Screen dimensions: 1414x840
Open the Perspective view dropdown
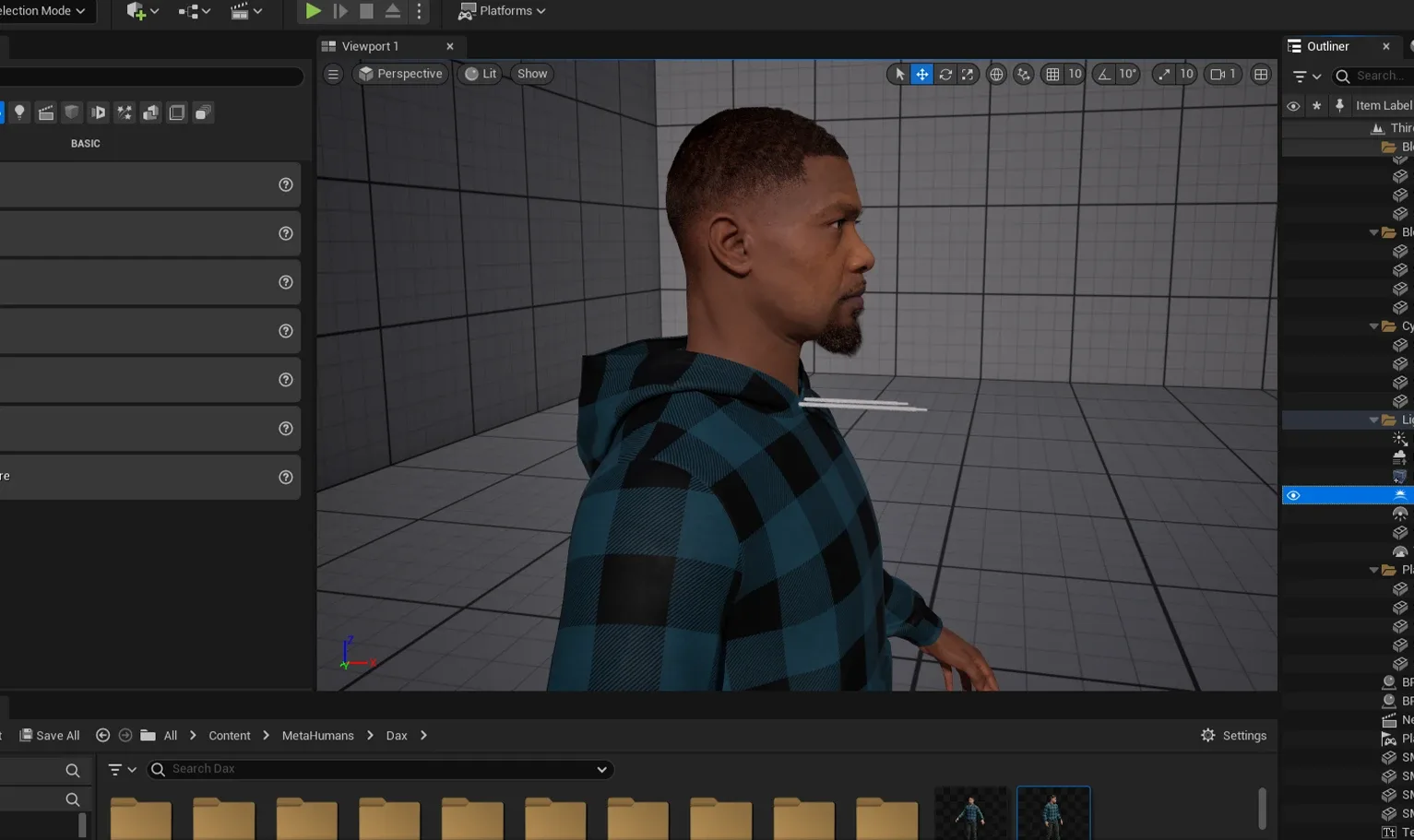[x=400, y=74]
